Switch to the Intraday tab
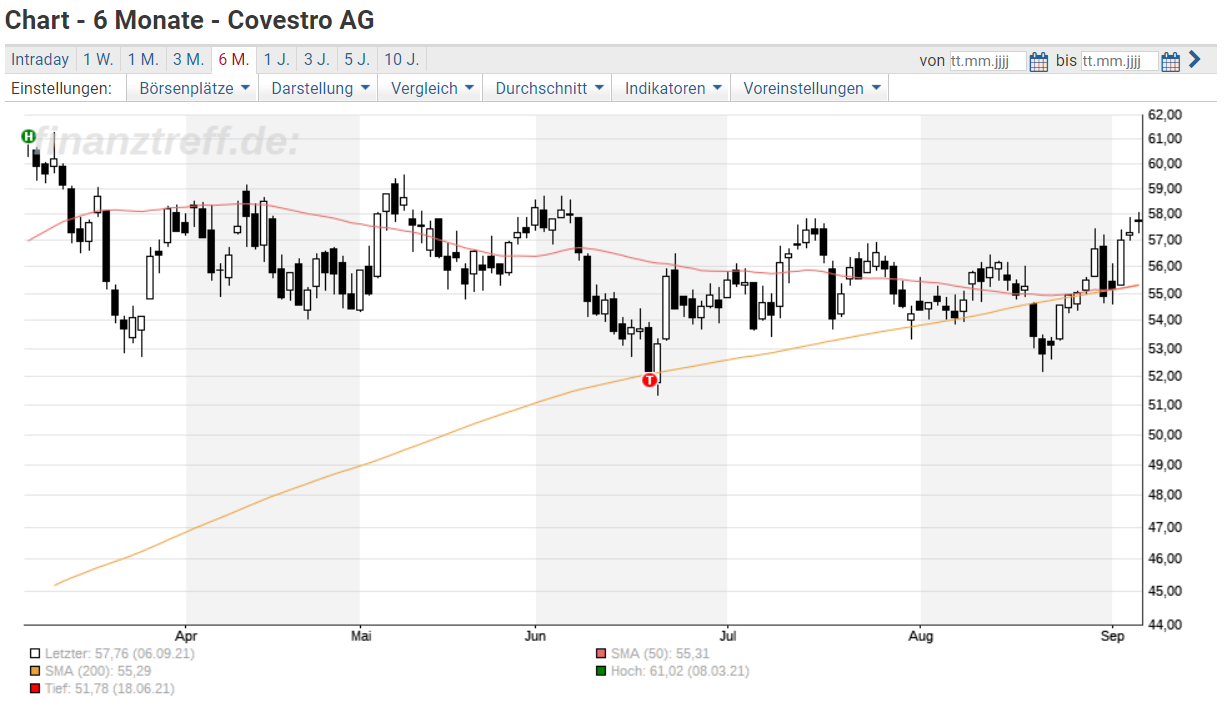Viewport: 1224px width, 710px height. 40,60
